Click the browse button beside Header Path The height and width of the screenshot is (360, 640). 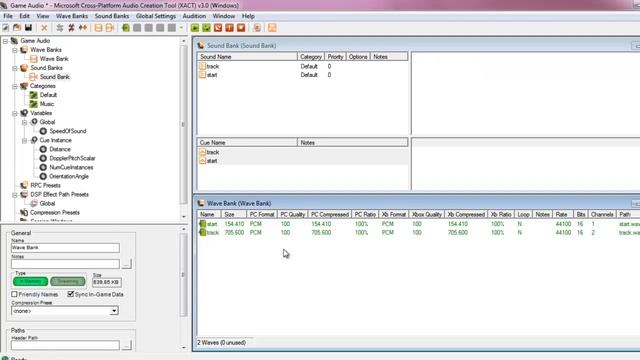127,345
